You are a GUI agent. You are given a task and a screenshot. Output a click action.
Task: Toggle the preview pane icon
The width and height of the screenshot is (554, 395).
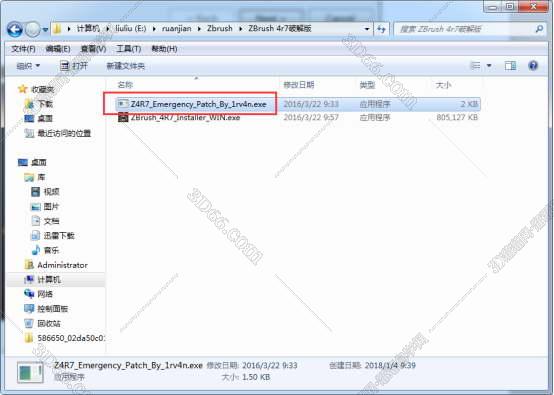point(510,66)
